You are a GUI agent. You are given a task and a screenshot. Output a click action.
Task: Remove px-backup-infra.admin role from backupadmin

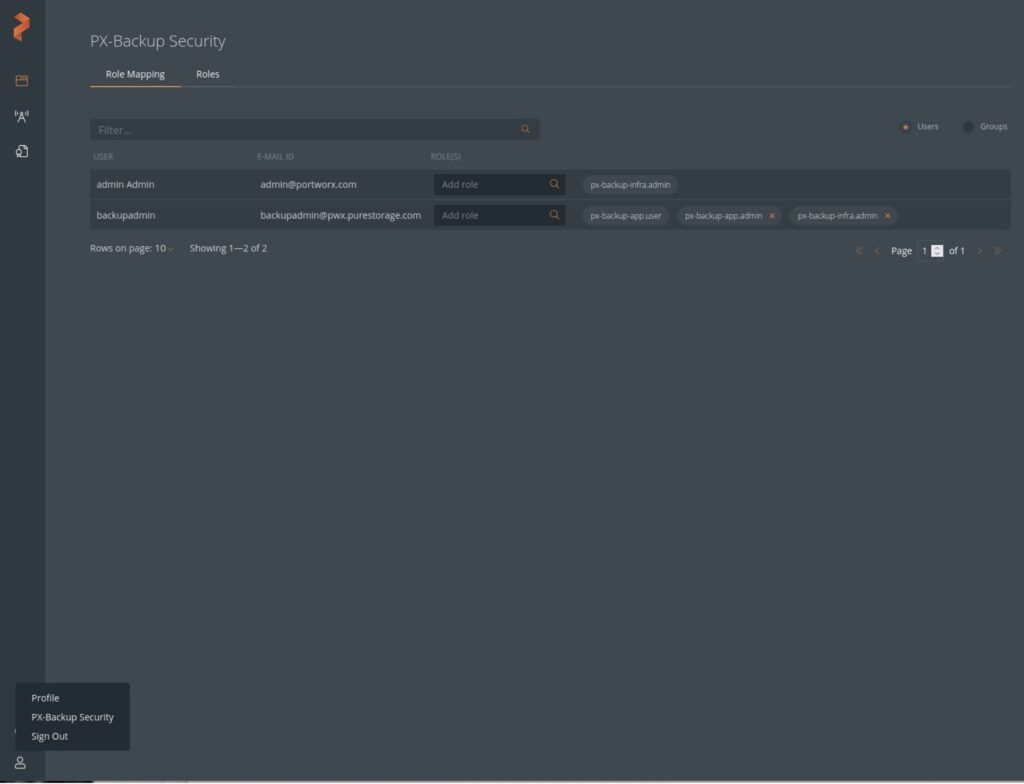[887, 216]
